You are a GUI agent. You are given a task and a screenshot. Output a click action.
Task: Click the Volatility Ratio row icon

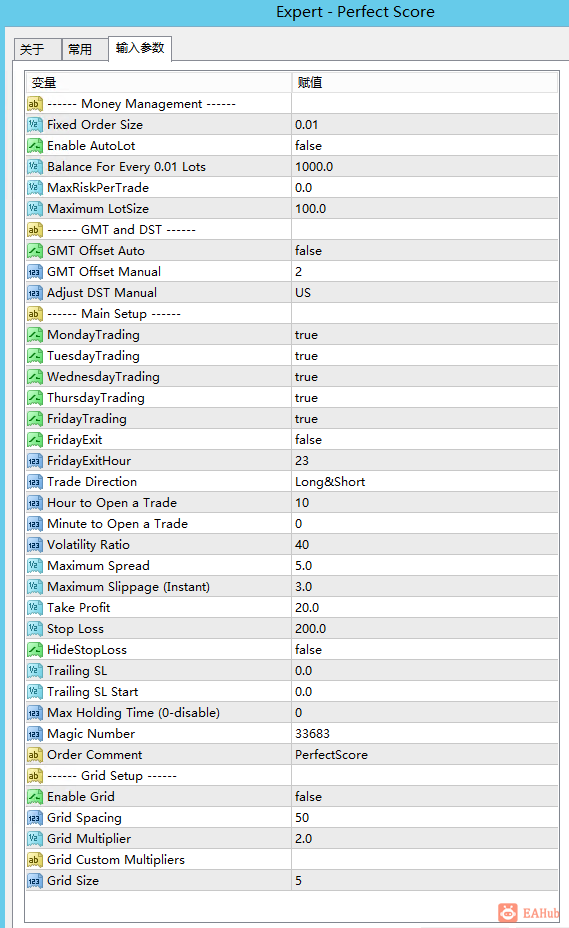(x=35, y=545)
